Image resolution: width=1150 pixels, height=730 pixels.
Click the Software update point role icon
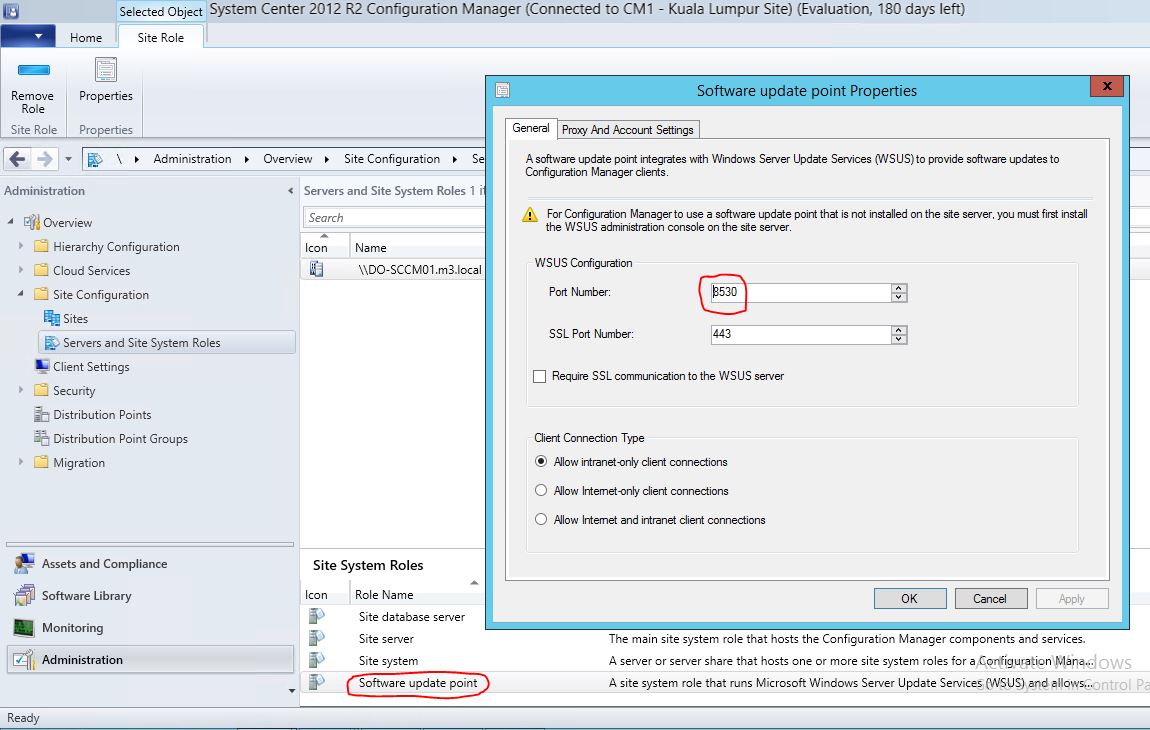(316, 682)
